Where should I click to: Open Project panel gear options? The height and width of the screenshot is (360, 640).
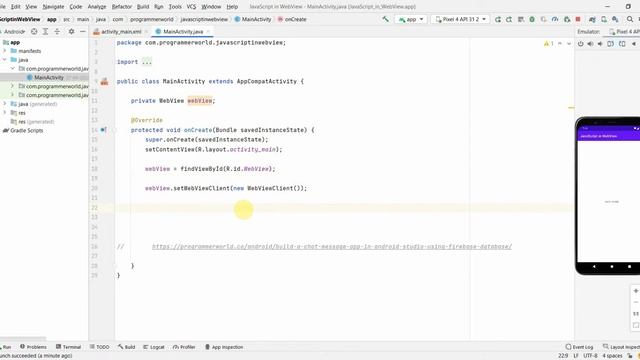[x=71, y=31]
